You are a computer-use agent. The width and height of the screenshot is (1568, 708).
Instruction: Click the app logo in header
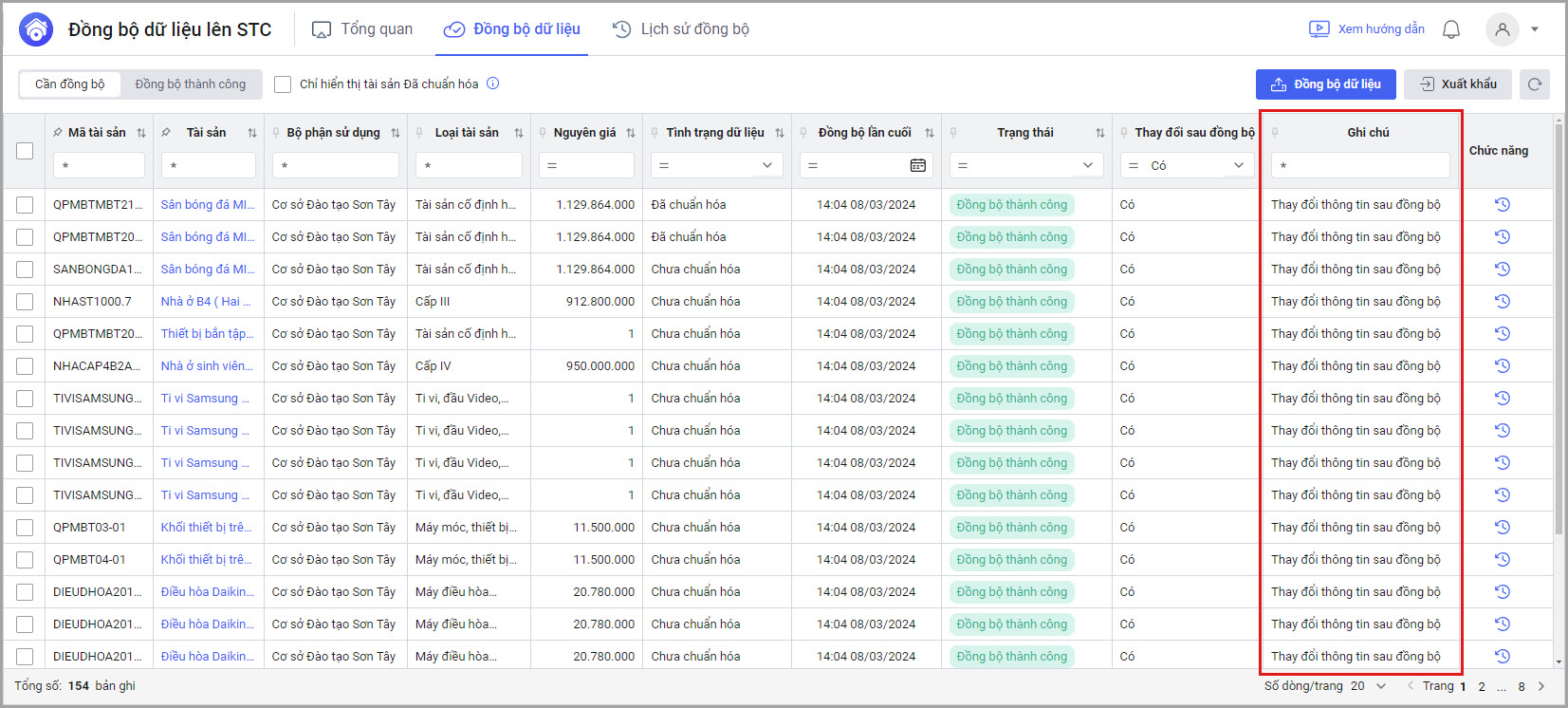click(x=36, y=29)
